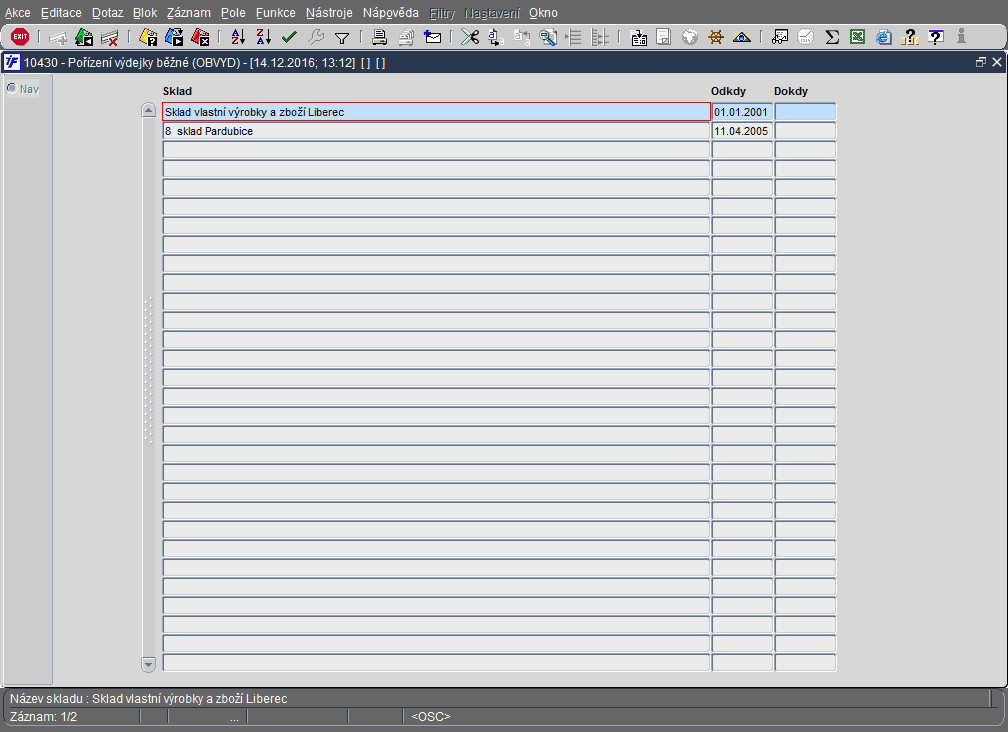Click the 'Dokdy' column header
This screenshot has height=732, width=1008.
[791, 91]
